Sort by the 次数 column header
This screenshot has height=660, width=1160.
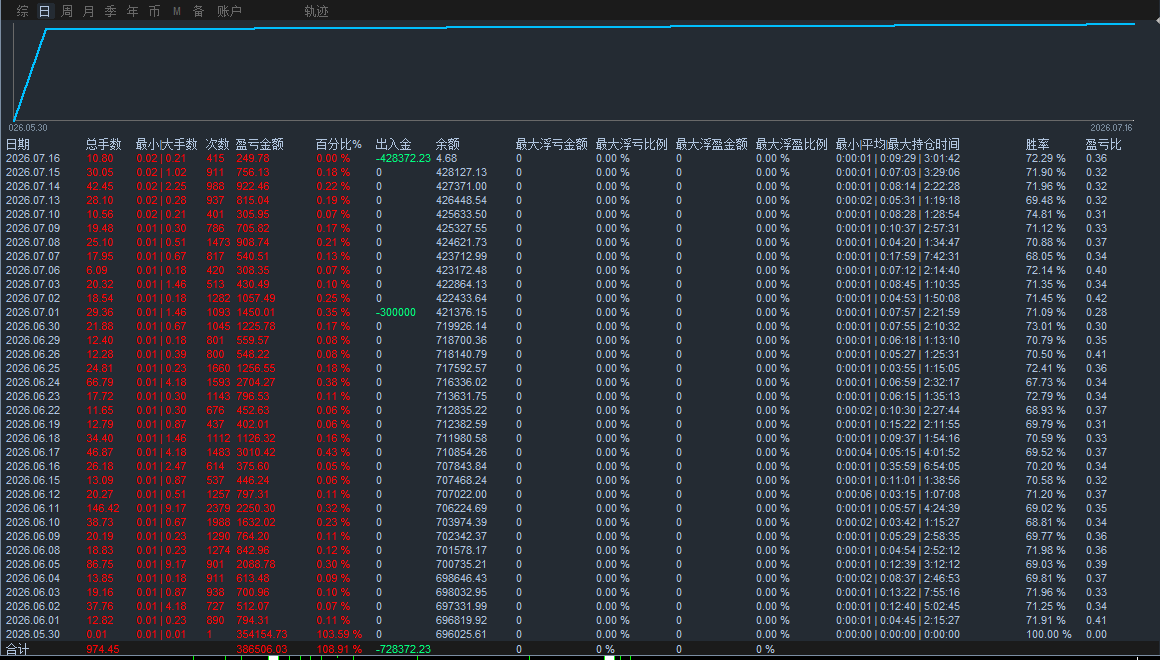[x=218, y=144]
